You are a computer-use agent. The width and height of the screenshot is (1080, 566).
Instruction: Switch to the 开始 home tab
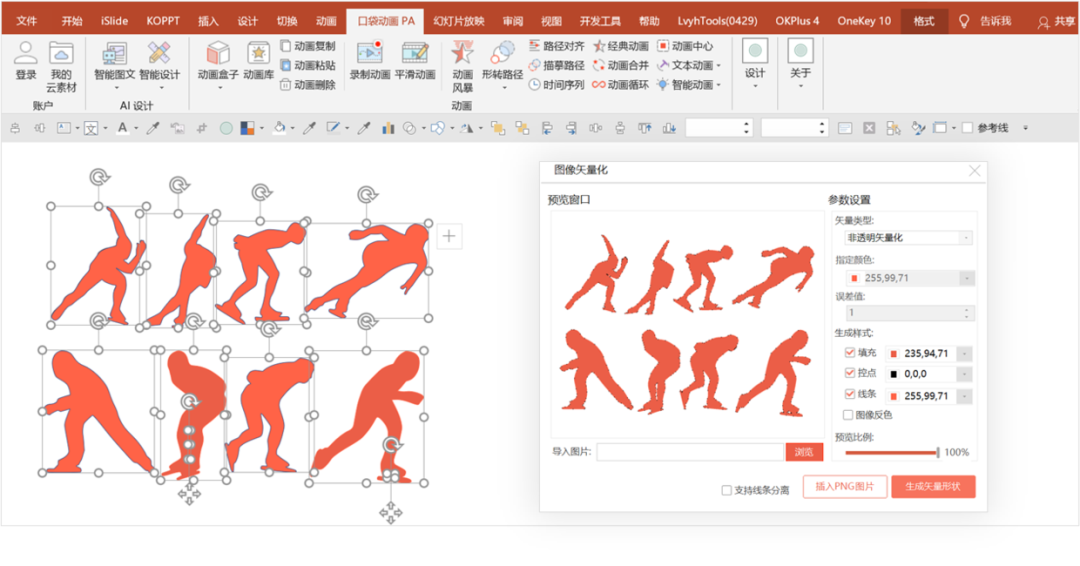(72, 21)
